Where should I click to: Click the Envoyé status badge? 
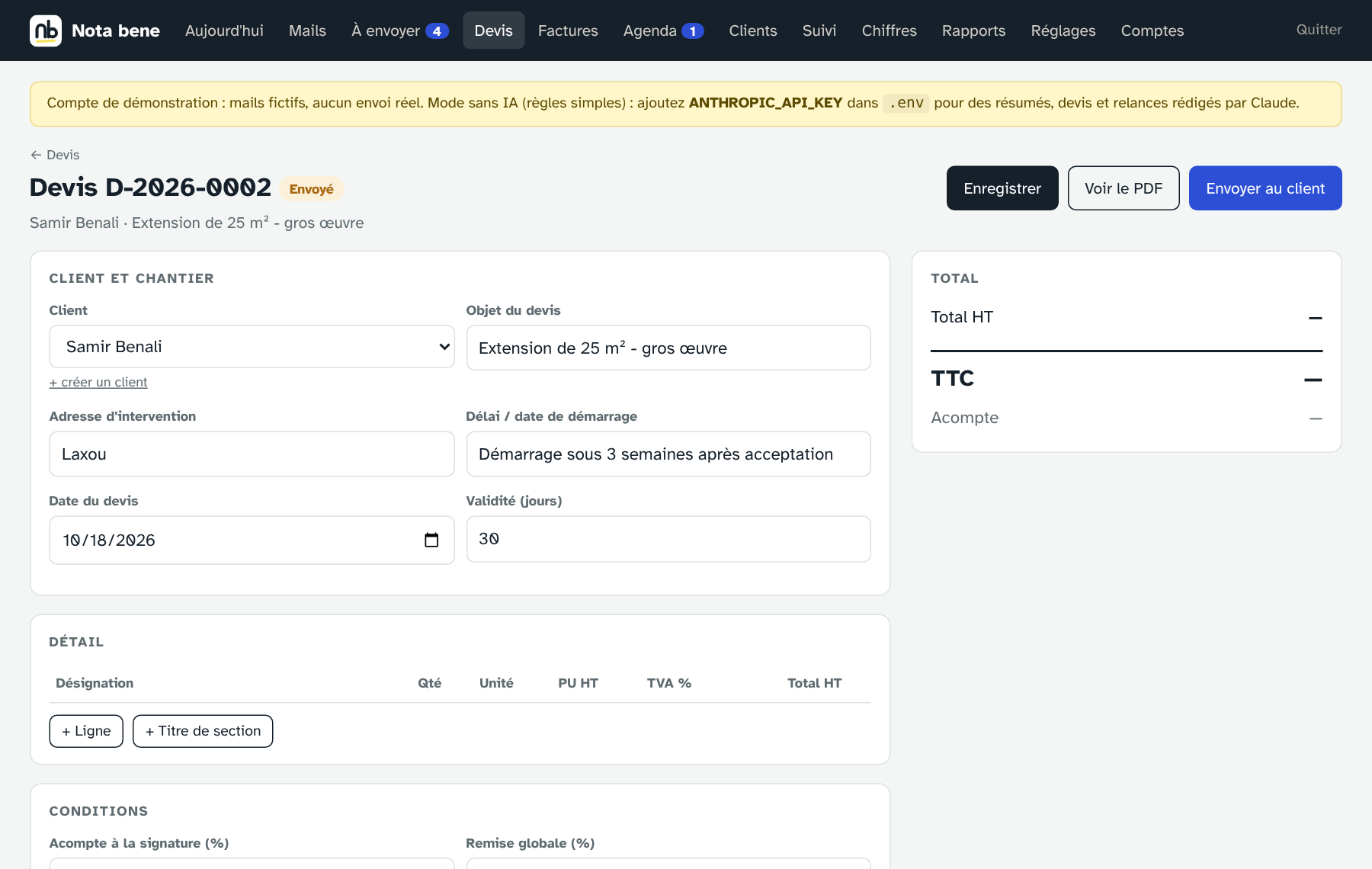coord(311,189)
